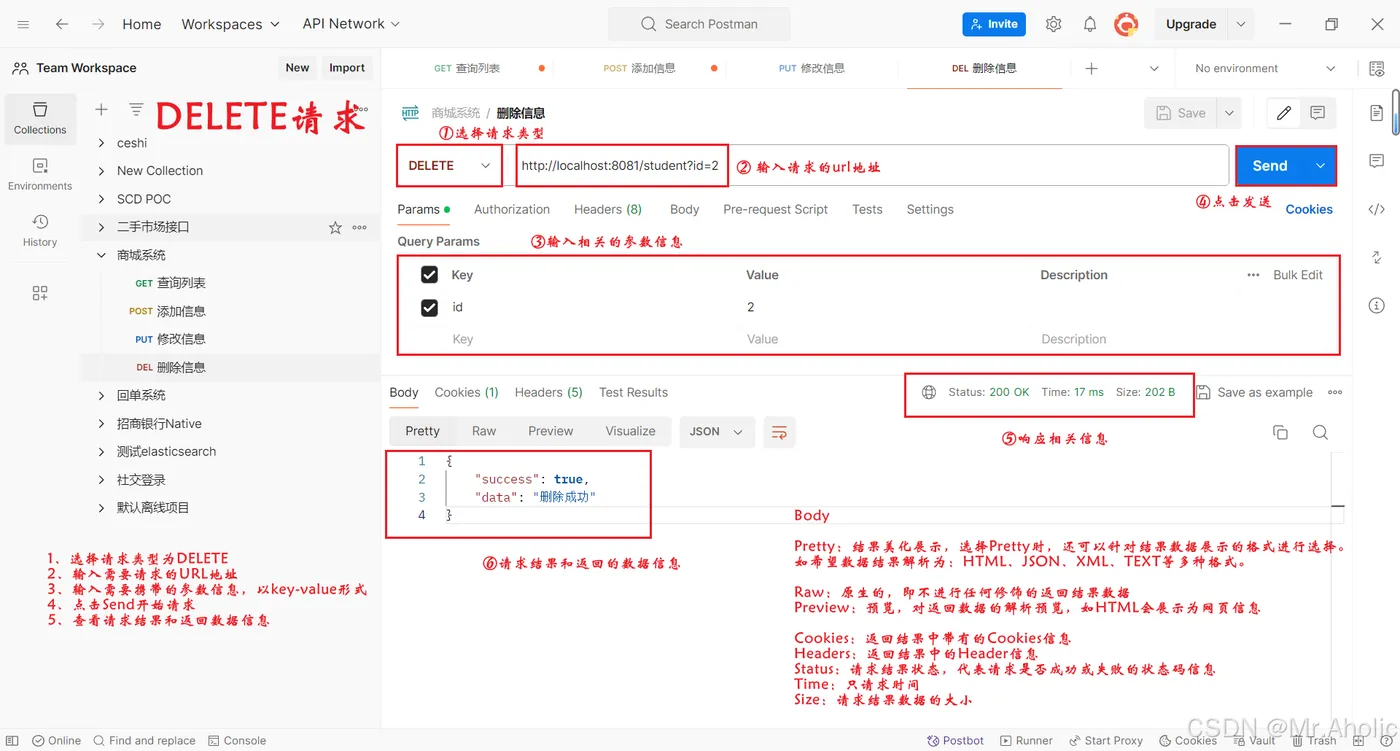Viewport: 1400px width, 751px height.
Task: View response in Raw mode
Action: click(484, 431)
